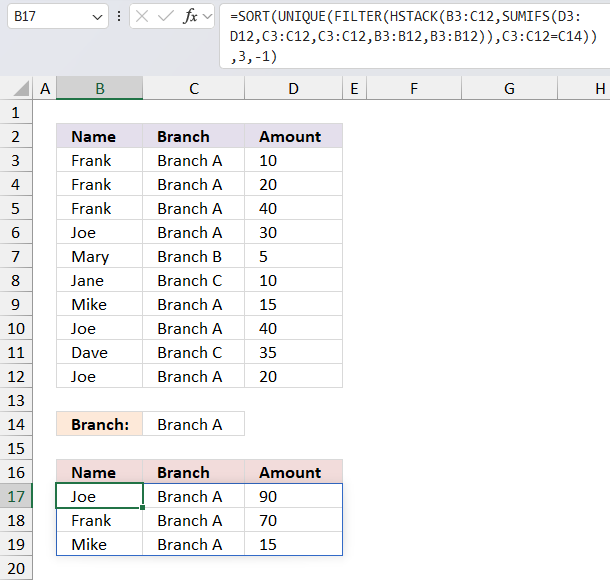Click 'Joe' in row 12
The image size is (610, 580).
coord(100,377)
